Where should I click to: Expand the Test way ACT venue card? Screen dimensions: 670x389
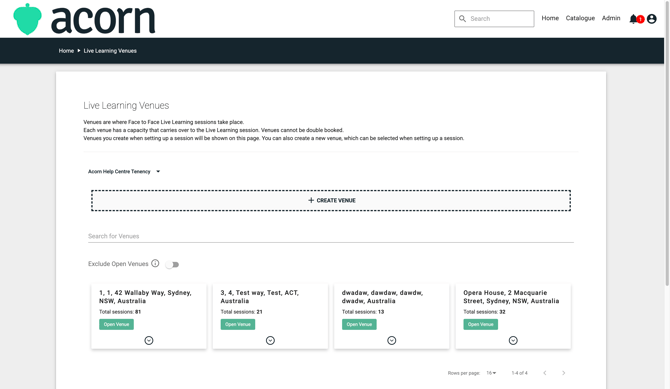click(270, 340)
